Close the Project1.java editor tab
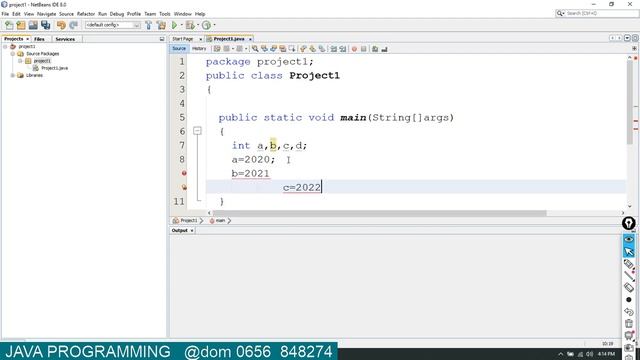The width and height of the screenshot is (640, 360). click(250, 39)
